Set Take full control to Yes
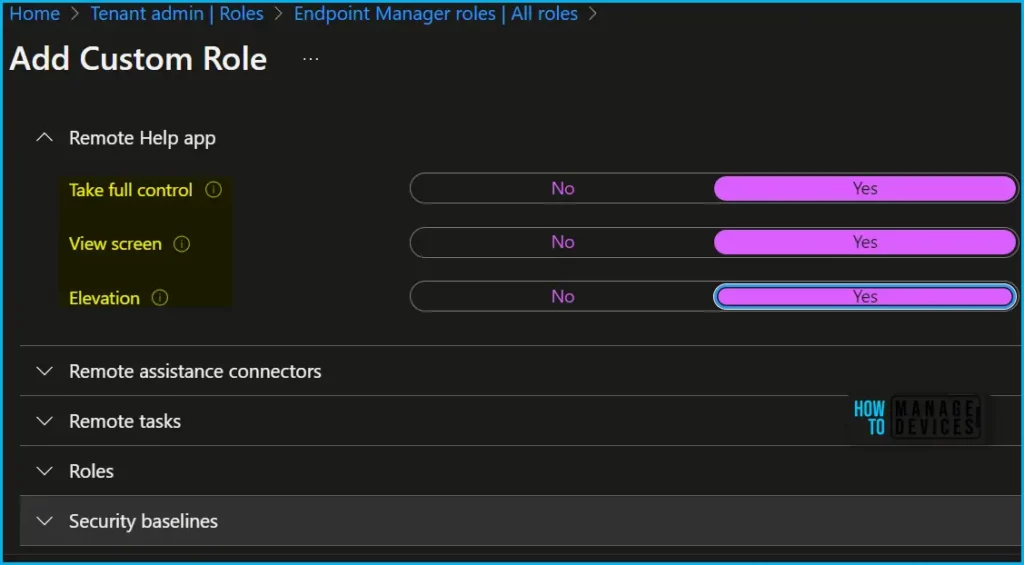Screen dimensions: 1024x565 pos(865,188)
